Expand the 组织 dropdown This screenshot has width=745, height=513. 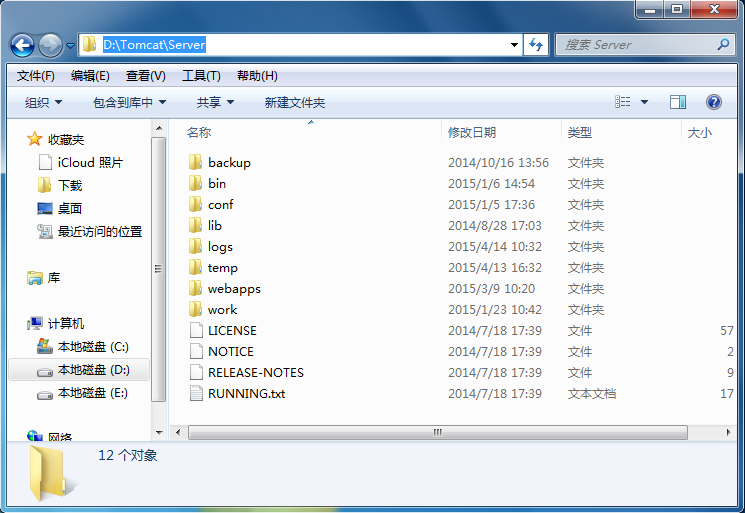click(43, 102)
